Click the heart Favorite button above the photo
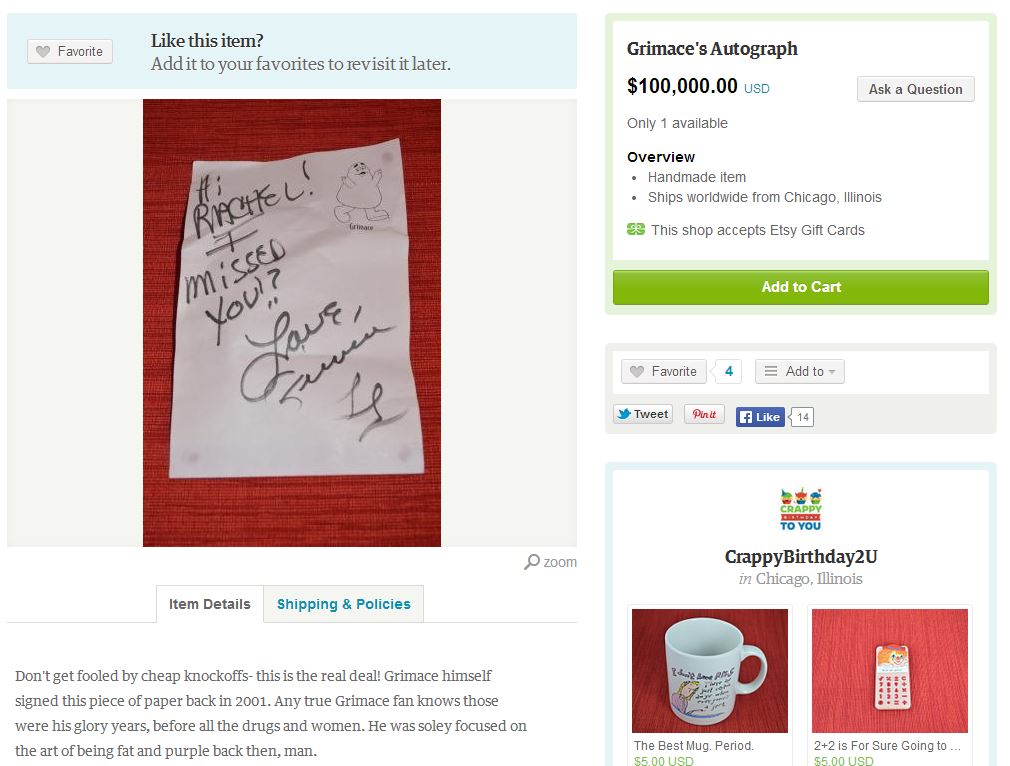The image size is (1010, 766). [x=70, y=52]
